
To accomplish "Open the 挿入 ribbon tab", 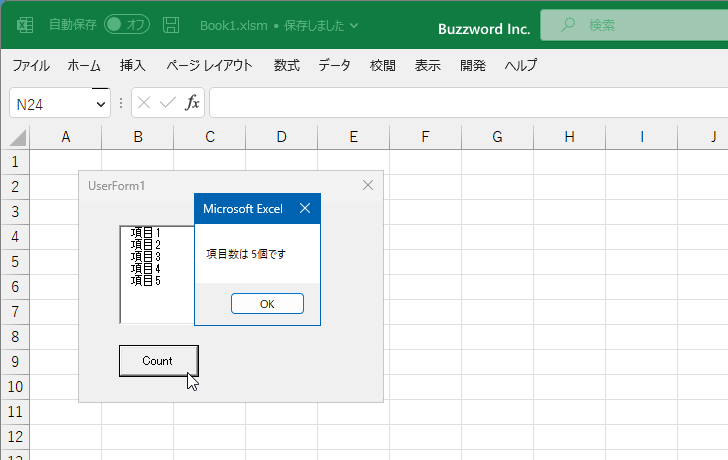I will (132, 65).
